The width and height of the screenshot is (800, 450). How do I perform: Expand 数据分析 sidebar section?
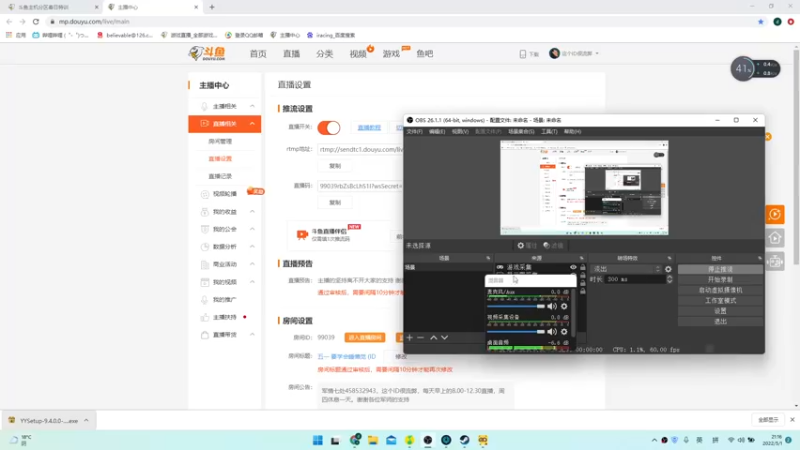[x=252, y=246]
